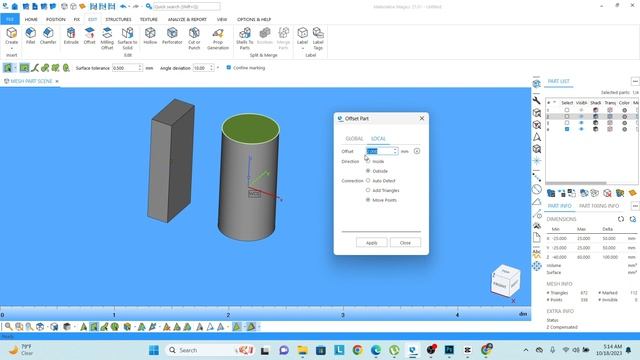Open the Position ribbon tab

tap(56, 19)
